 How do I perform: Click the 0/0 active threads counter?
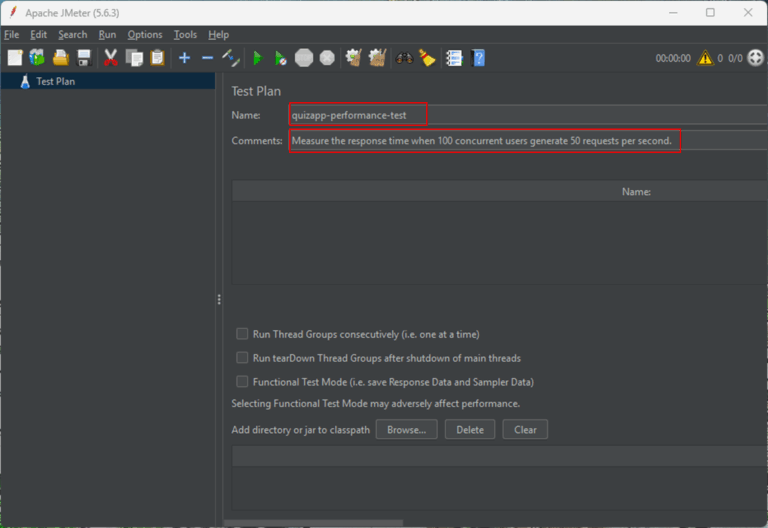click(x=735, y=58)
